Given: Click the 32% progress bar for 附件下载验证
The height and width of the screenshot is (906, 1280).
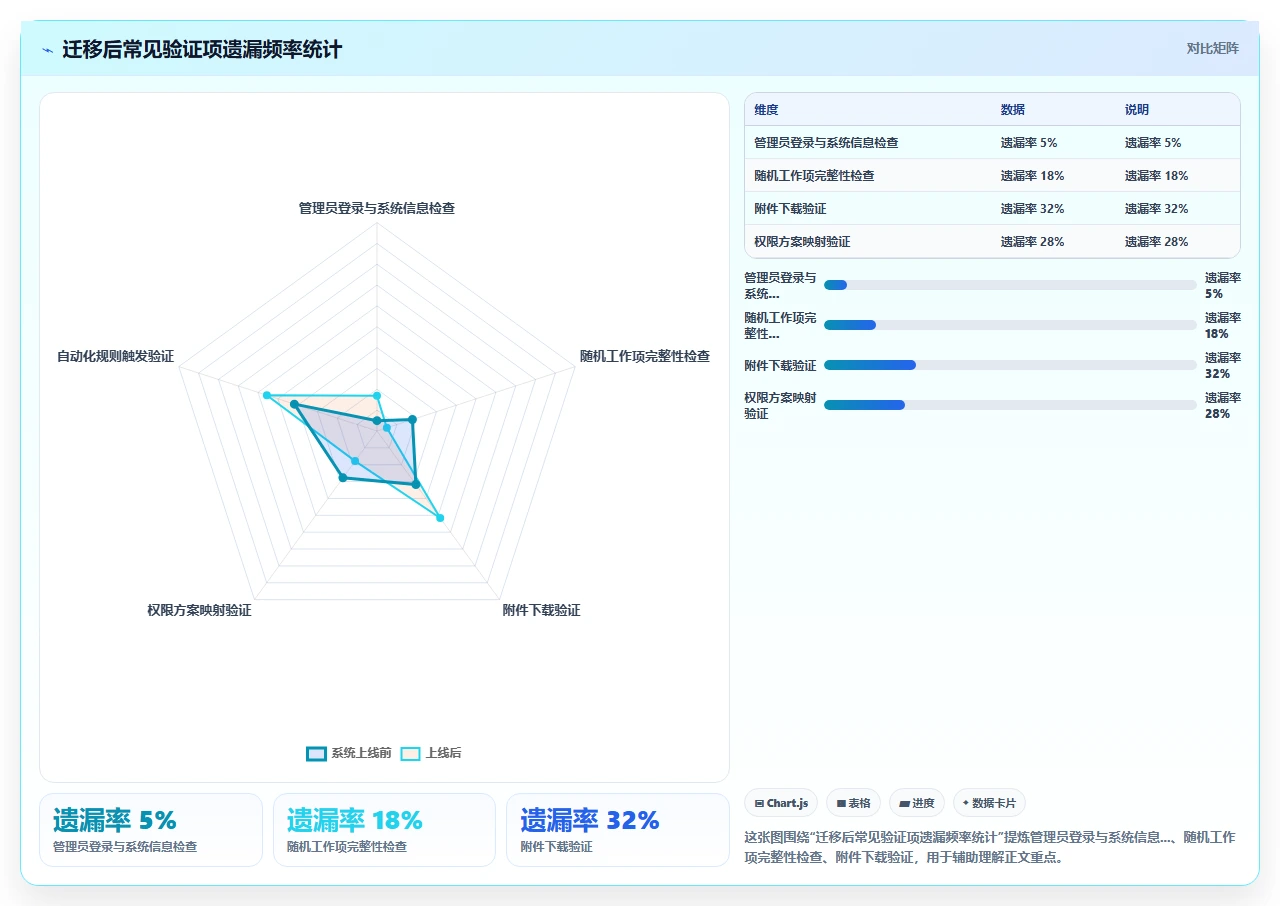Looking at the screenshot, I should point(1010,365).
